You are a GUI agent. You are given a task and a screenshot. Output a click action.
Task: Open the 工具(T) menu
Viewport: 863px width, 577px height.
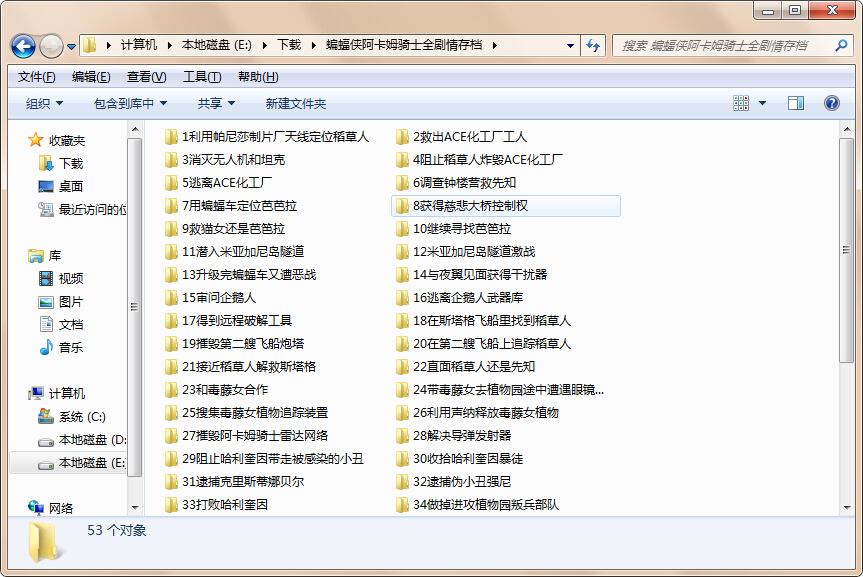(202, 77)
